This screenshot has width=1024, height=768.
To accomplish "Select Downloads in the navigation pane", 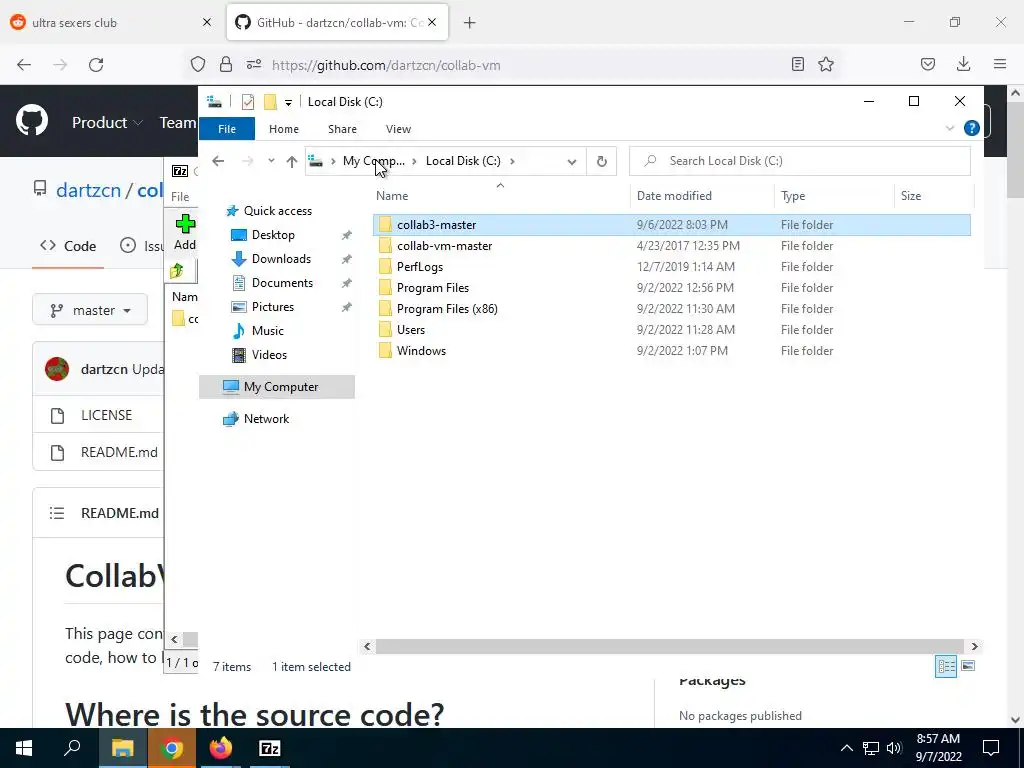I will point(281,259).
